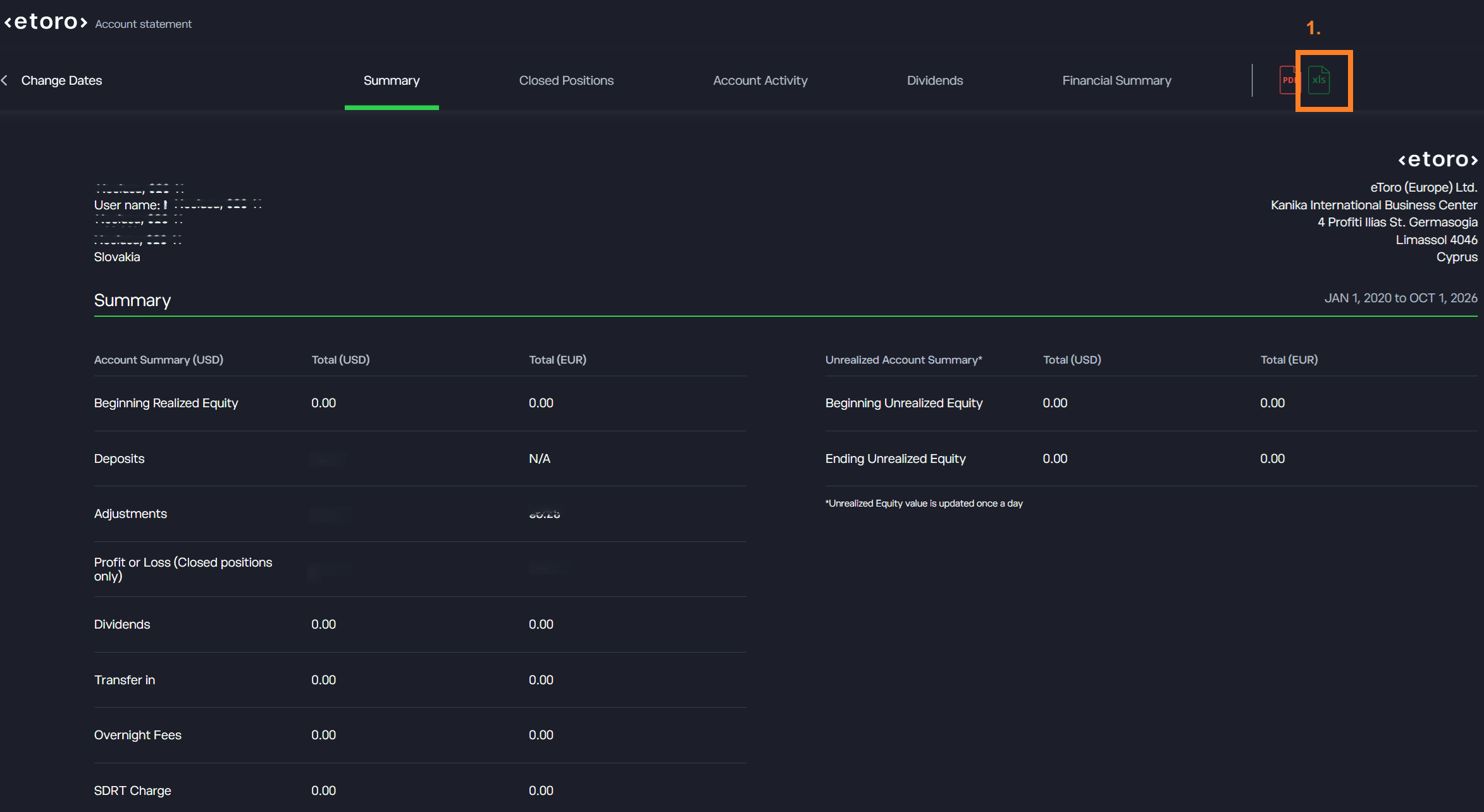This screenshot has width=1484, height=812.
Task: Download the statement as XLS file
Action: click(x=1319, y=80)
